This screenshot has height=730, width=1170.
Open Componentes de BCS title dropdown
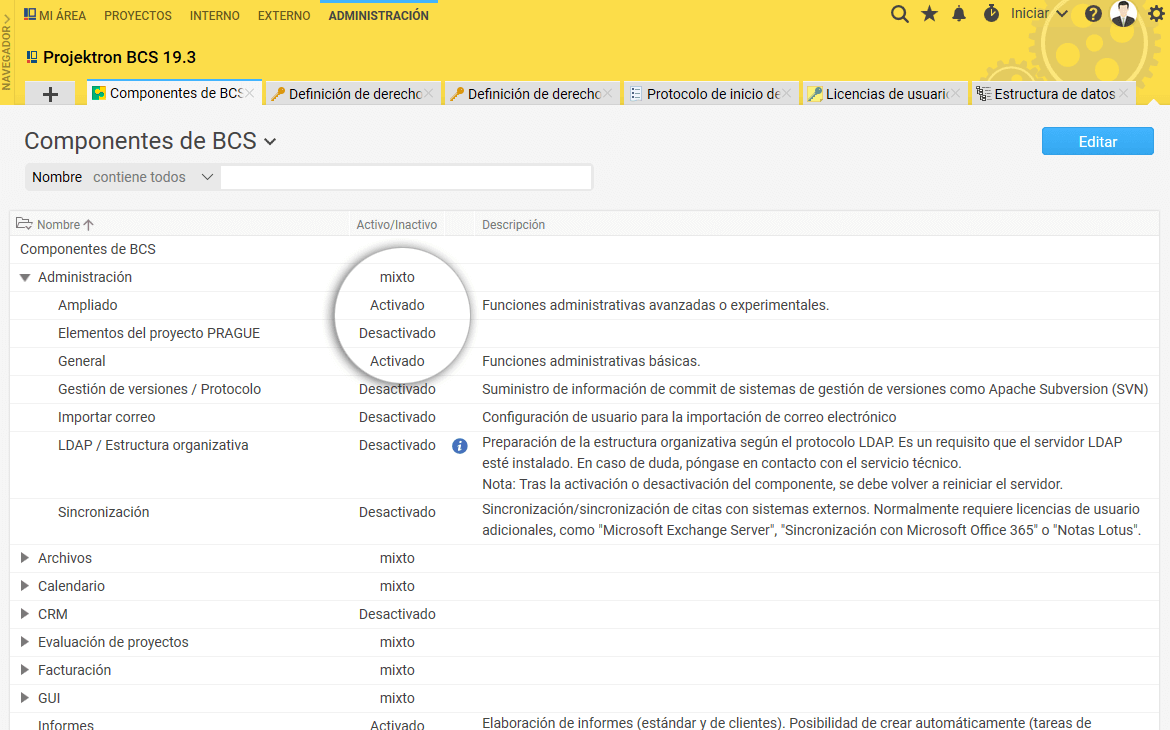click(270, 143)
